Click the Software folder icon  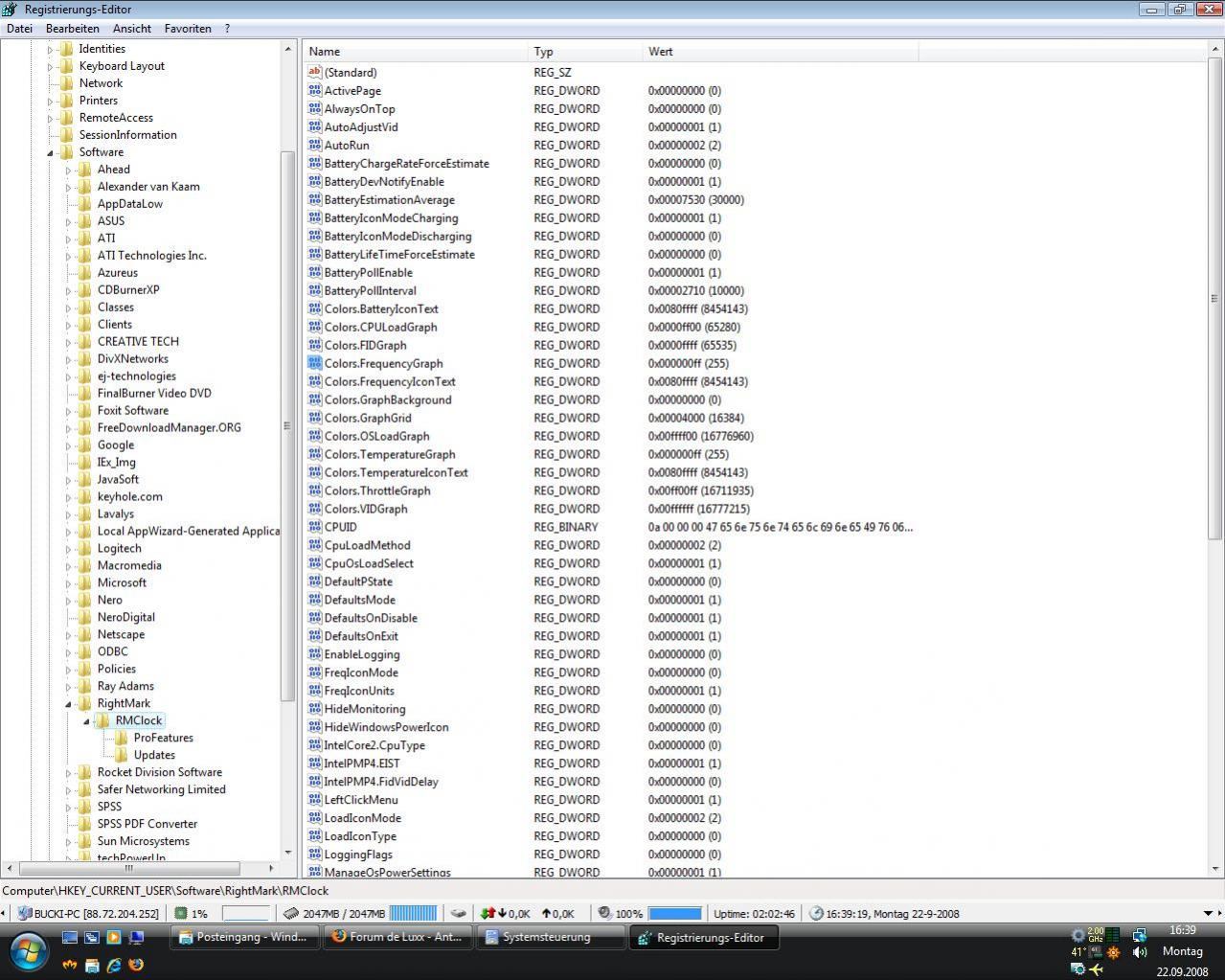[67, 151]
